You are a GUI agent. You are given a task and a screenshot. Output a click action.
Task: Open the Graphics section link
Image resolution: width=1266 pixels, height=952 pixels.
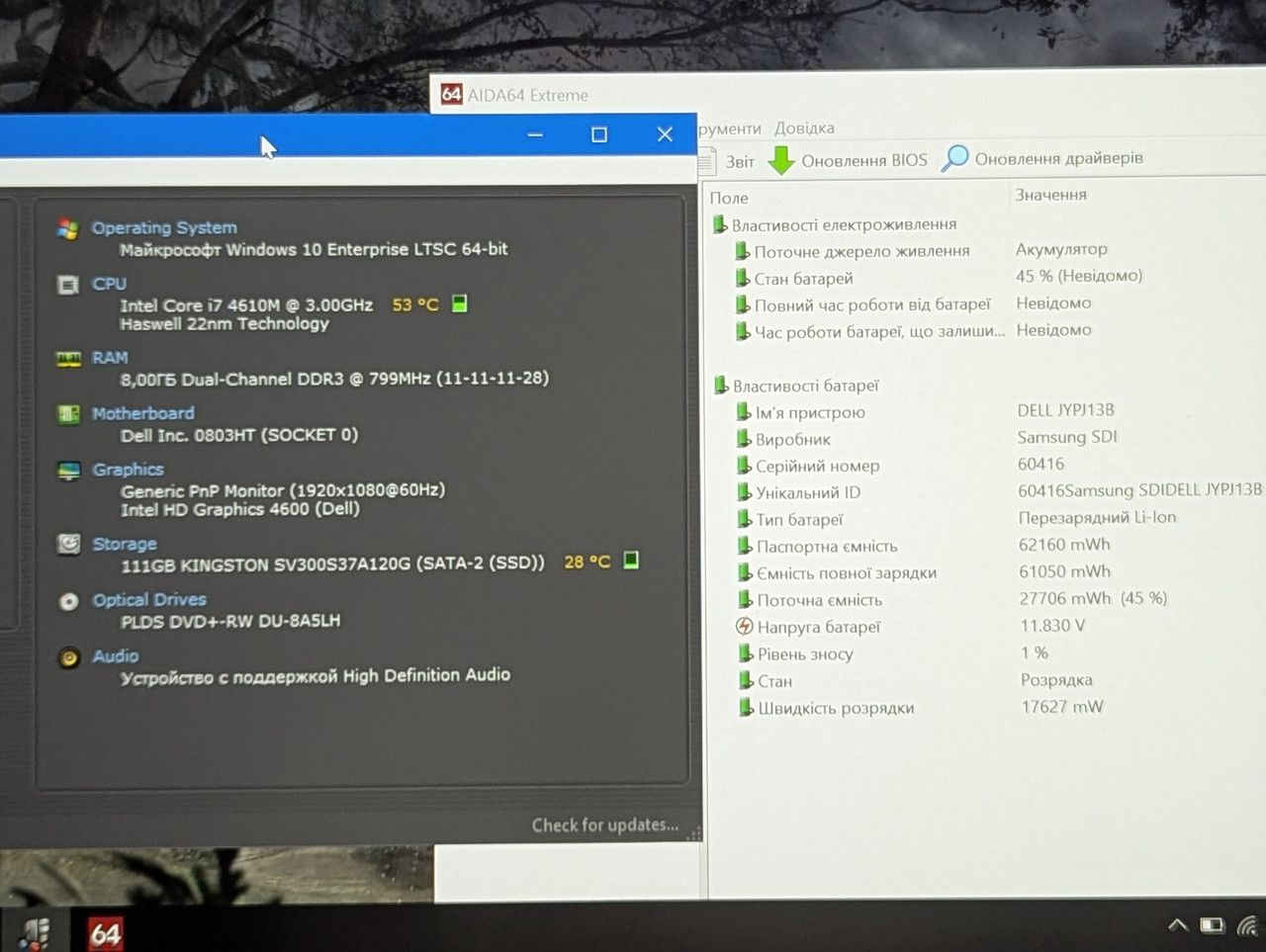click(128, 470)
